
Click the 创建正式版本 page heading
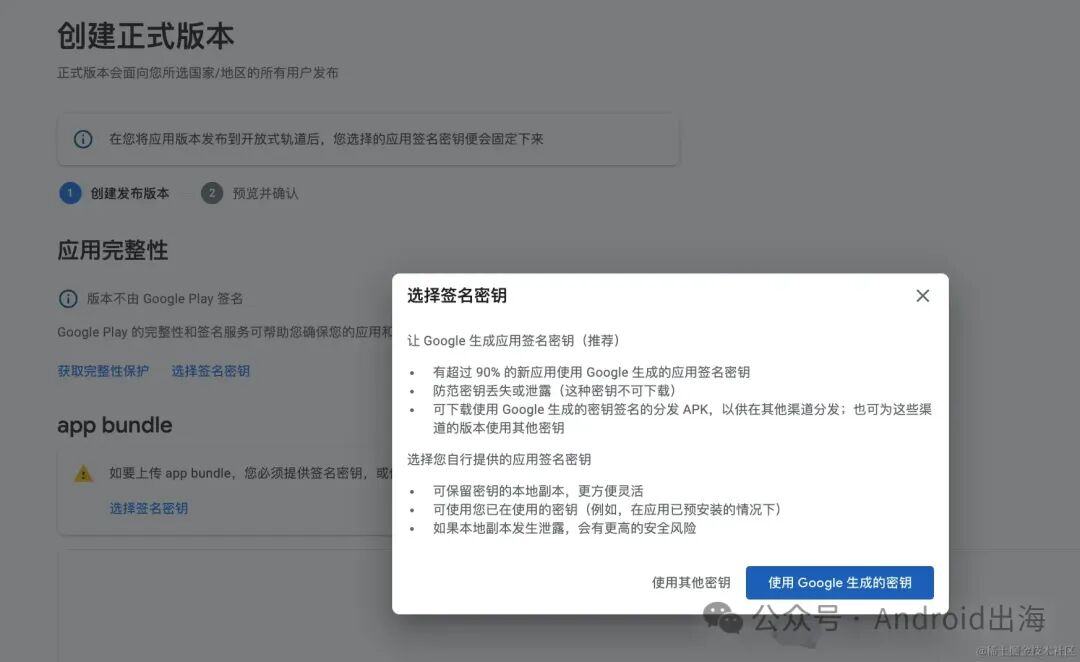(145, 35)
